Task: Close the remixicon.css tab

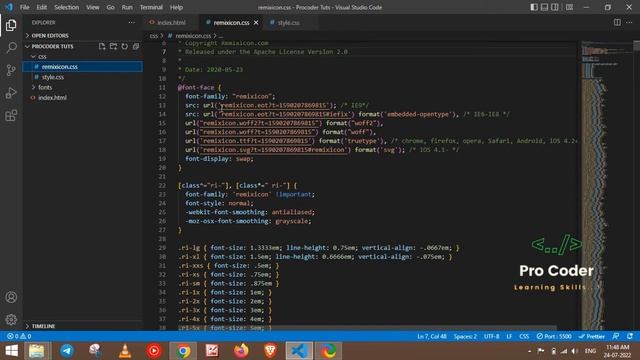Action: [x=256, y=23]
